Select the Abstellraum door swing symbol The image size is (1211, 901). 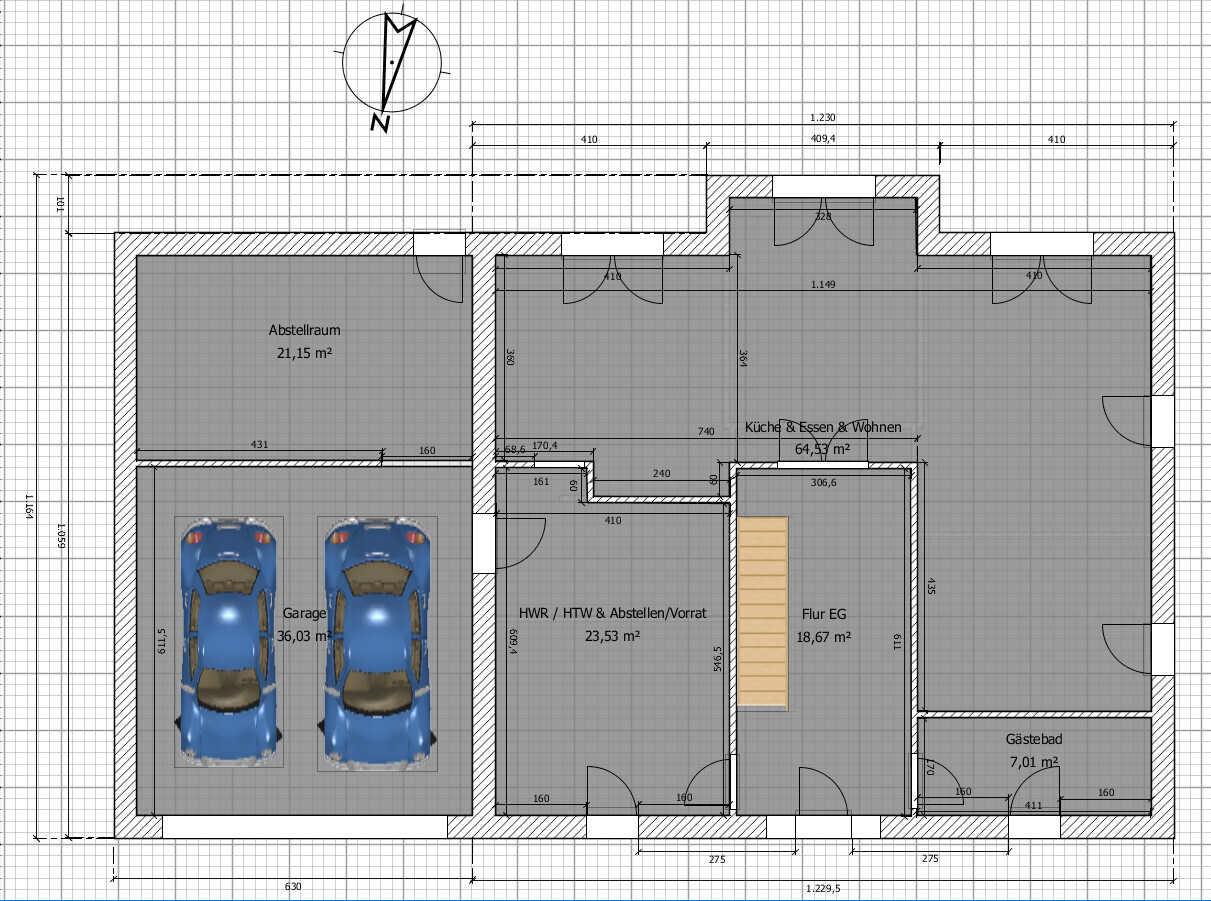pyautogui.click(x=439, y=279)
